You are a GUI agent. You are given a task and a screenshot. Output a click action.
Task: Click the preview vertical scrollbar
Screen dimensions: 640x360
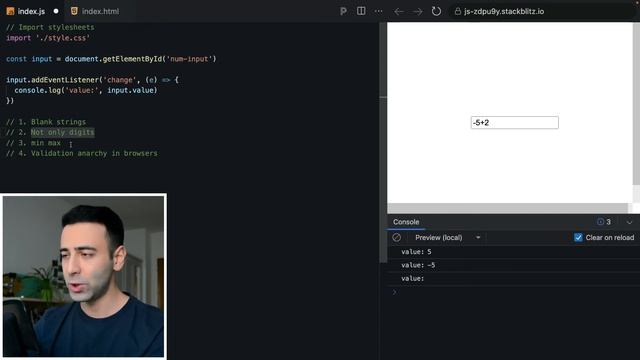[636, 104]
